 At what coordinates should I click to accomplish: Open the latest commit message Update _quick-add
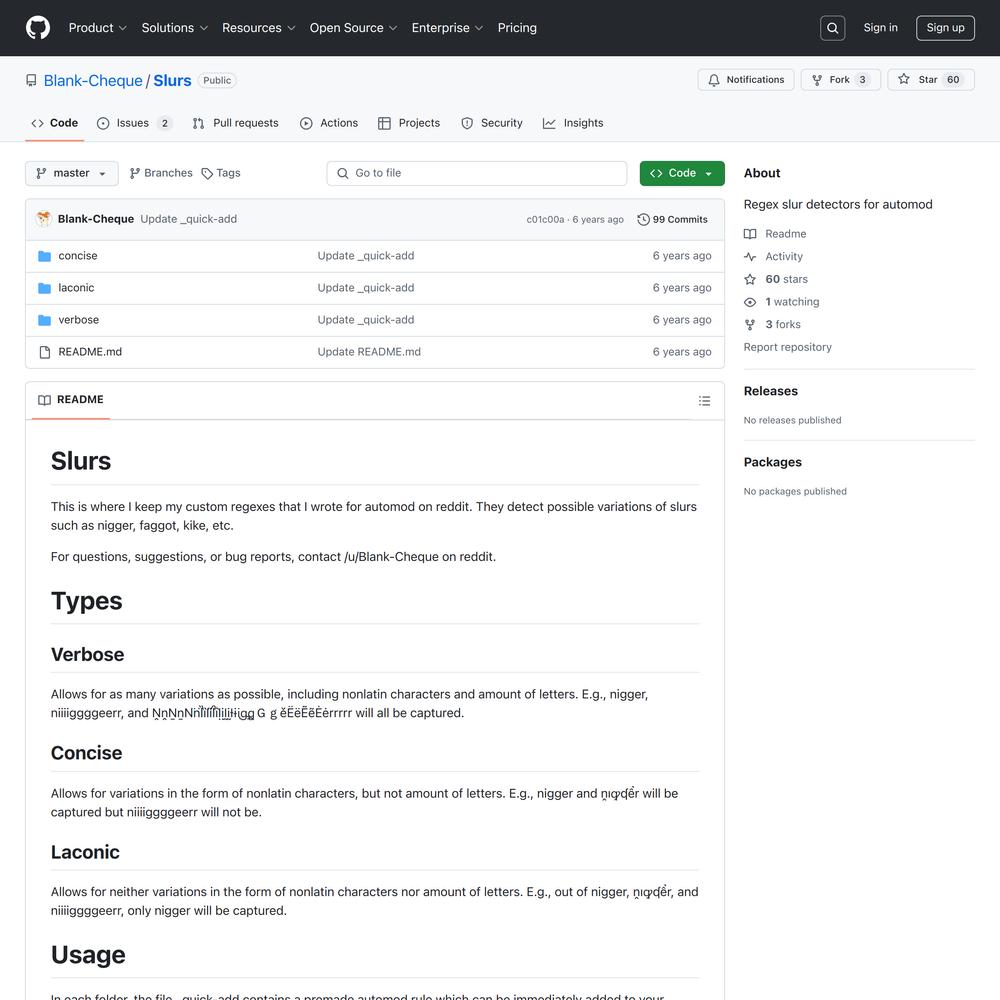189,219
